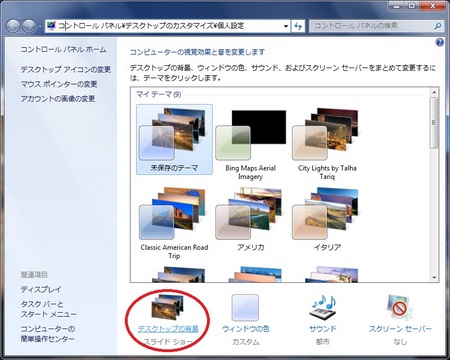Image resolution: width=450 pixels, height=360 pixels.
Task: Select the City Lights by Talha Tariq theme
Action: coord(327,143)
